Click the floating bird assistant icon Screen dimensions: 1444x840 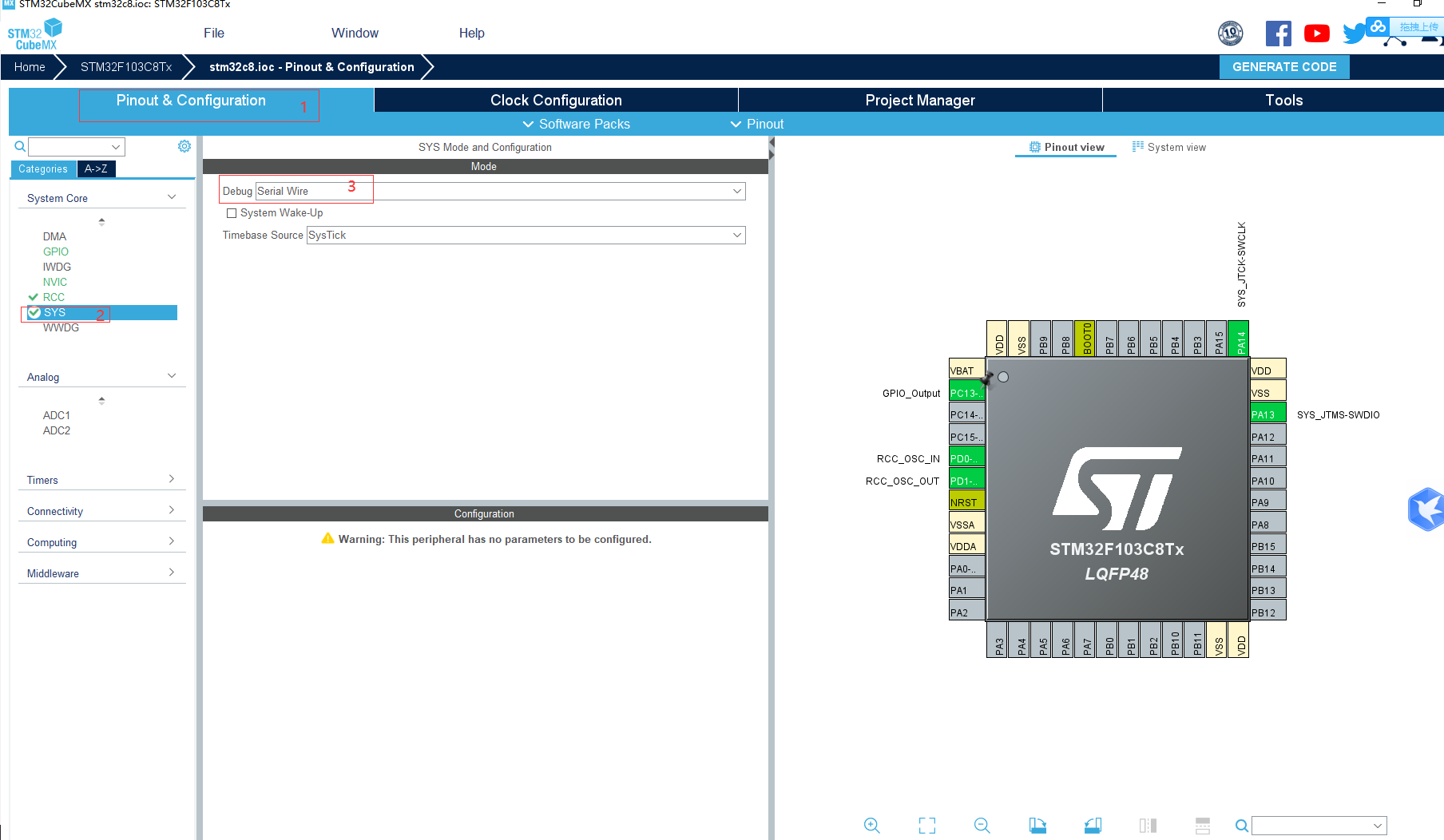click(1426, 509)
